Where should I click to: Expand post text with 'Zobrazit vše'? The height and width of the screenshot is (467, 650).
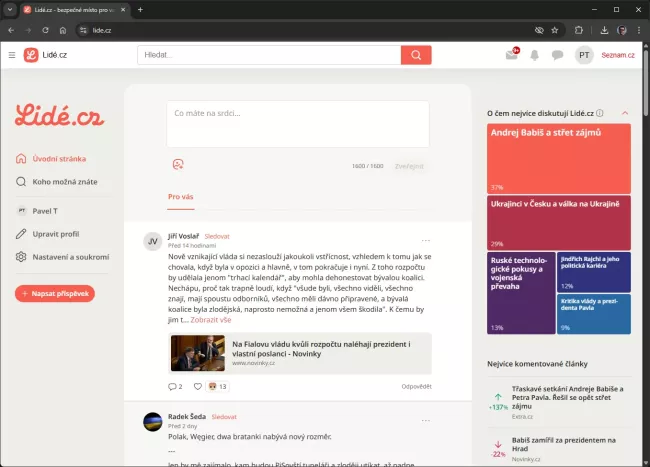[x=210, y=320]
